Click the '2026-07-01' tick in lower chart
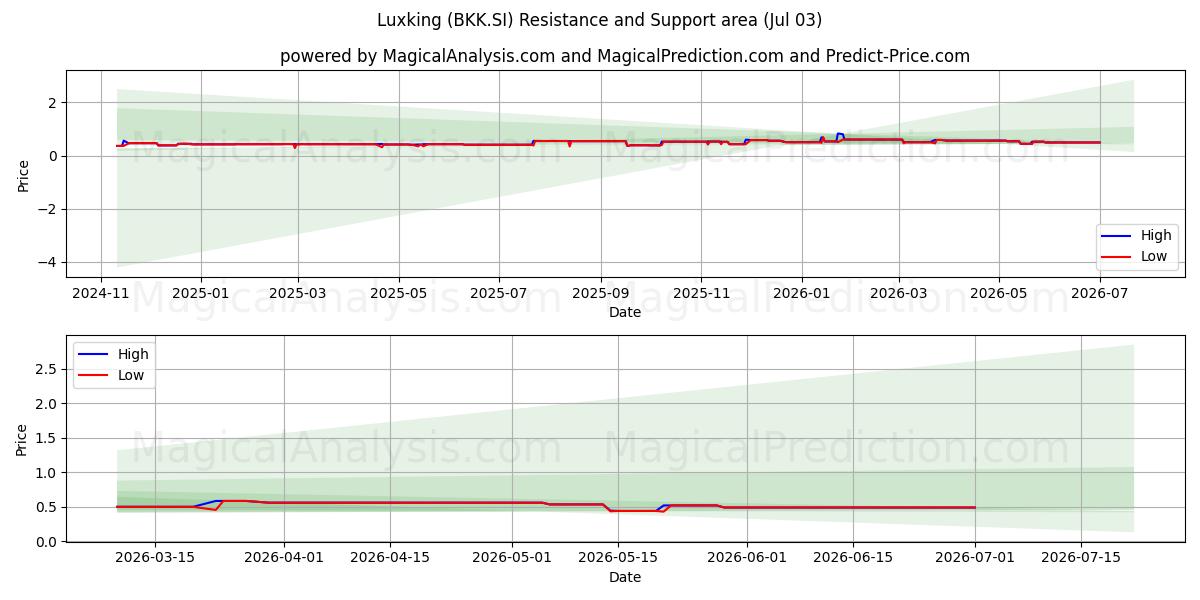1200x600 pixels. tap(975, 559)
